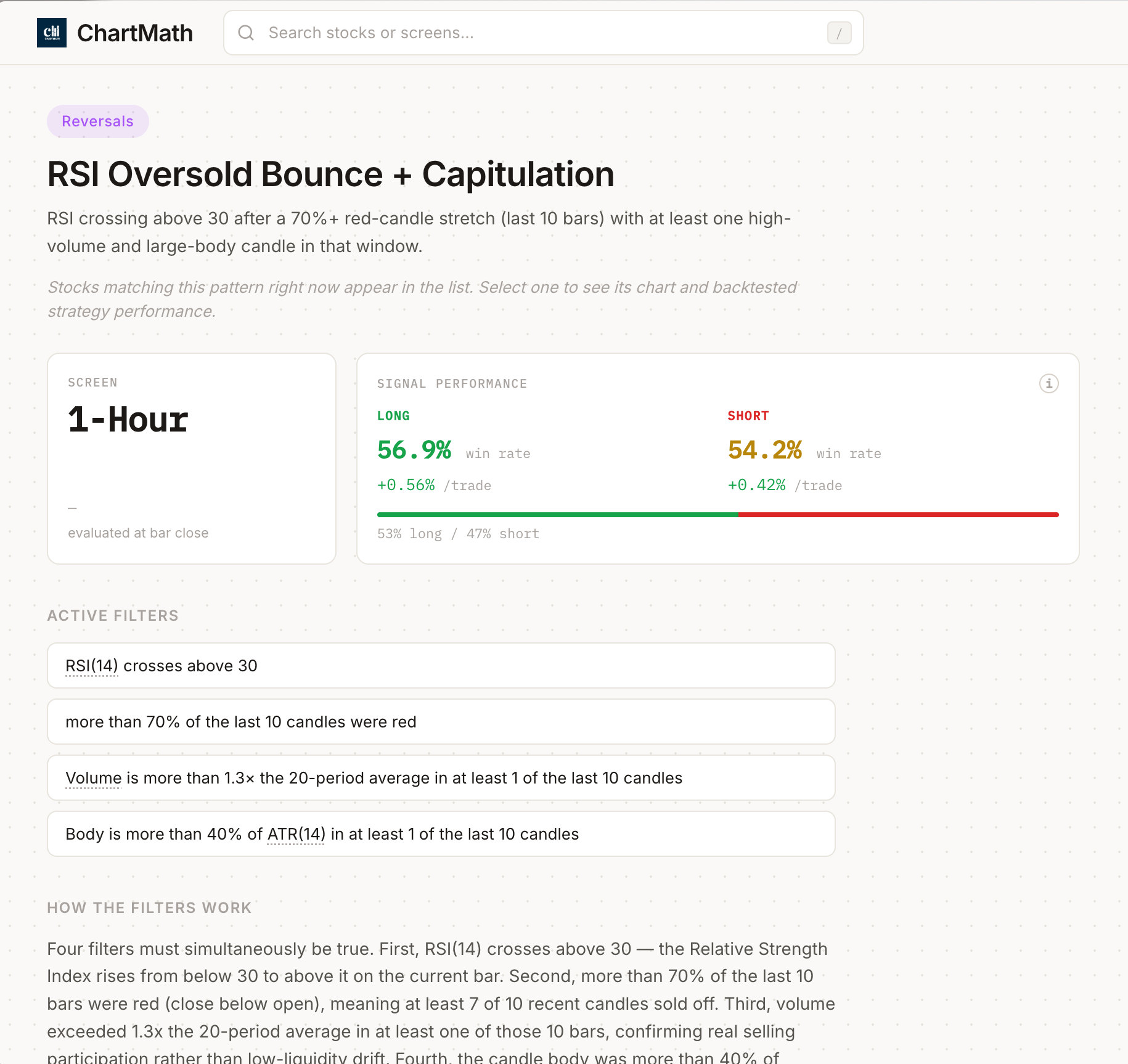Click the red short portion of ratio bar
The image size is (1128, 1064).
tap(897, 514)
